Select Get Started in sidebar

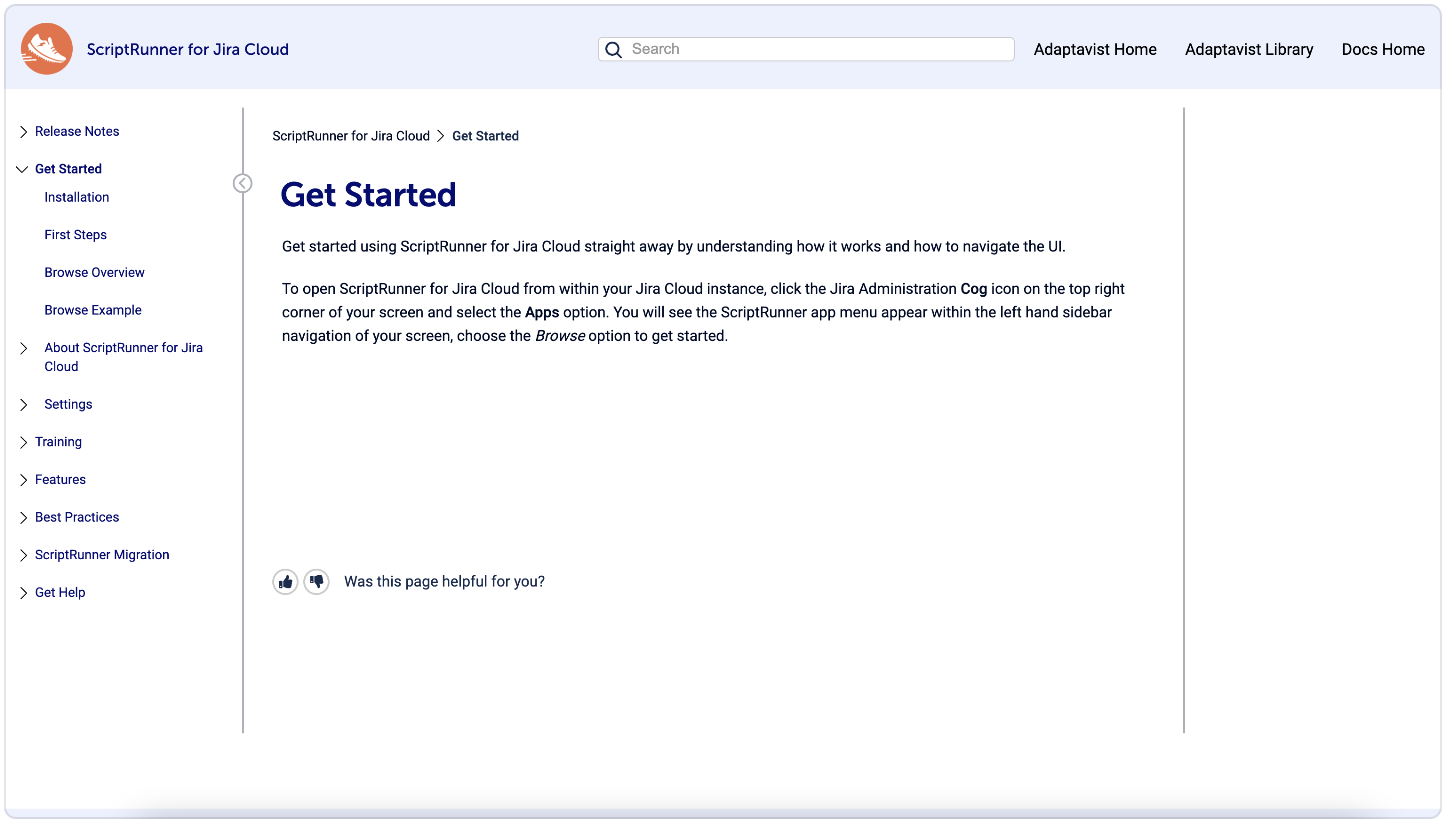68,169
